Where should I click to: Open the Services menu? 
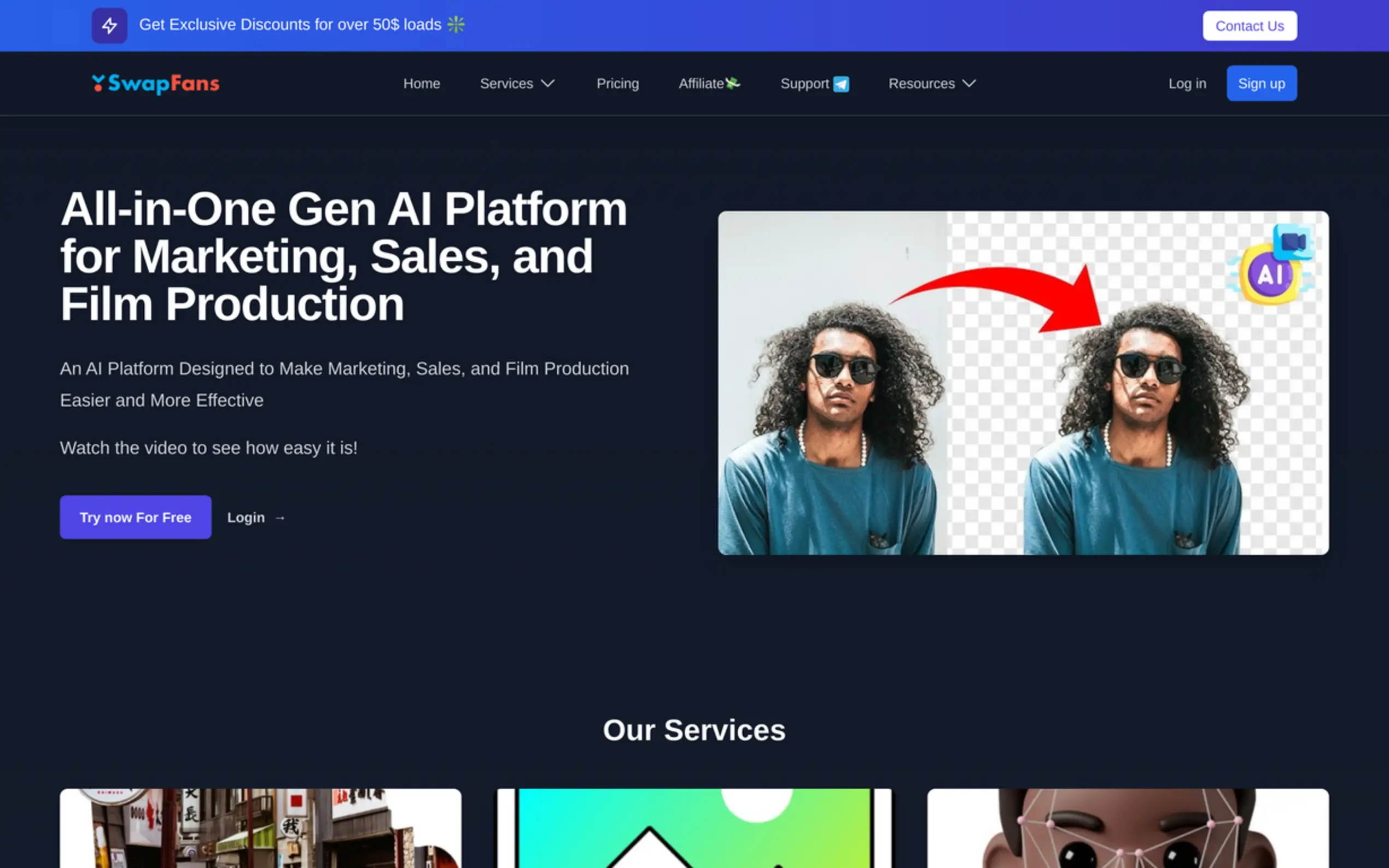(506, 84)
